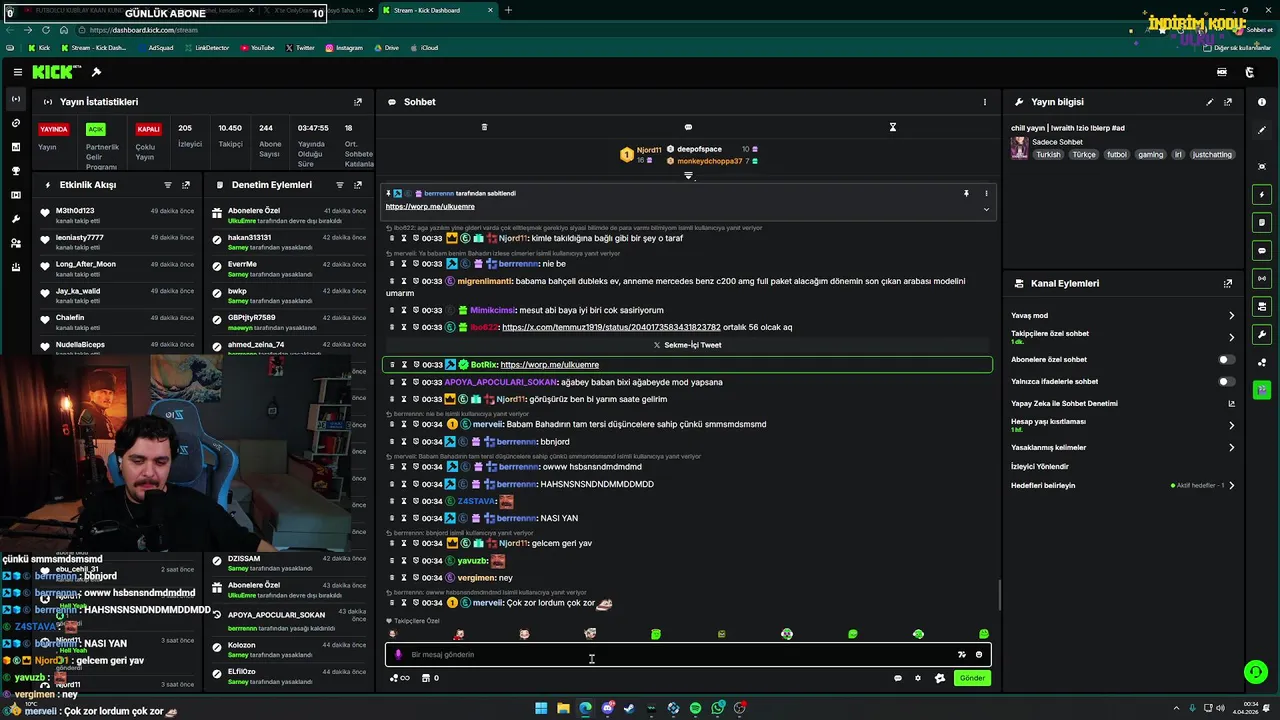Open Yapay Zeka ile Sohbet Denetimi

pyautogui.click(x=1123, y=403)
